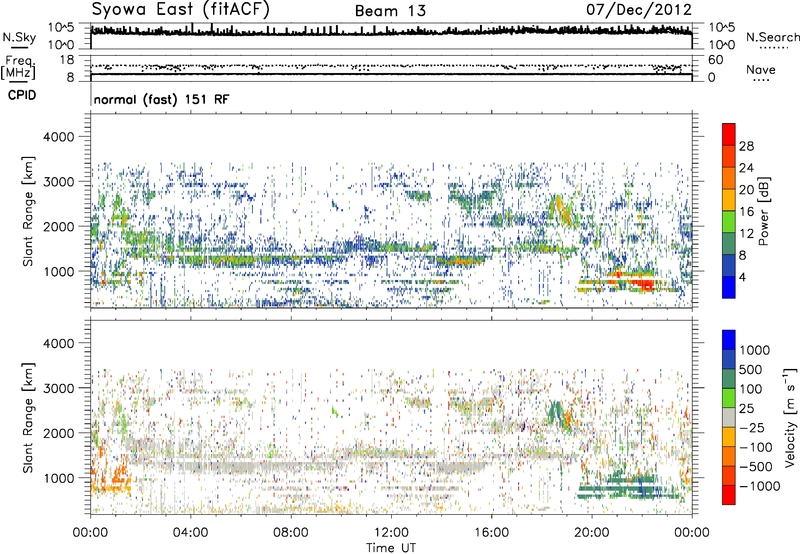800x554 pixels.
Task: Click the red segment of Power colorbar
Action: click(x=729, y=134)
